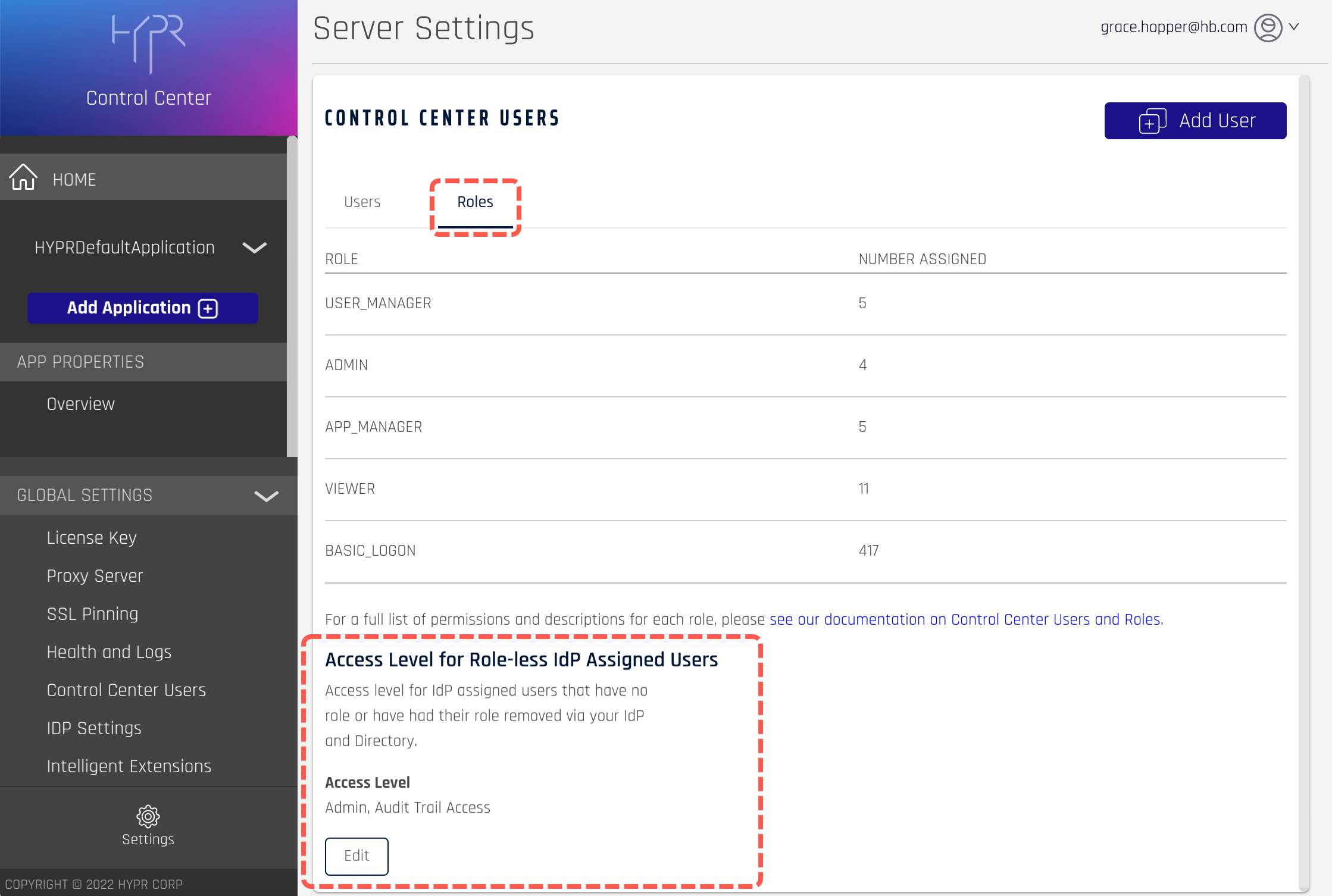Open SSL Pinning page

tap(92, 614)
